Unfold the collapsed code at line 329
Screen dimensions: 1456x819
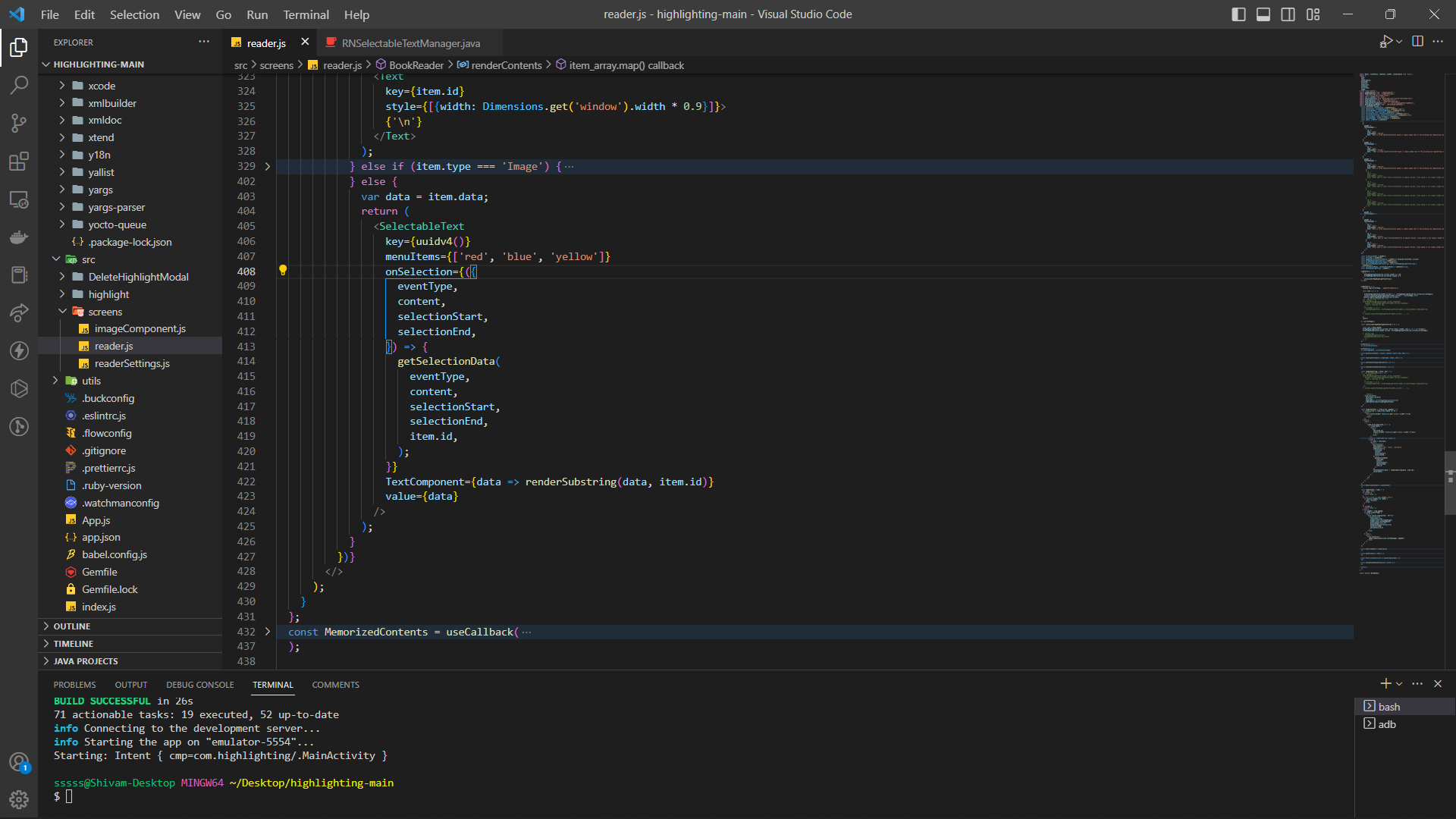pos(267,166)
